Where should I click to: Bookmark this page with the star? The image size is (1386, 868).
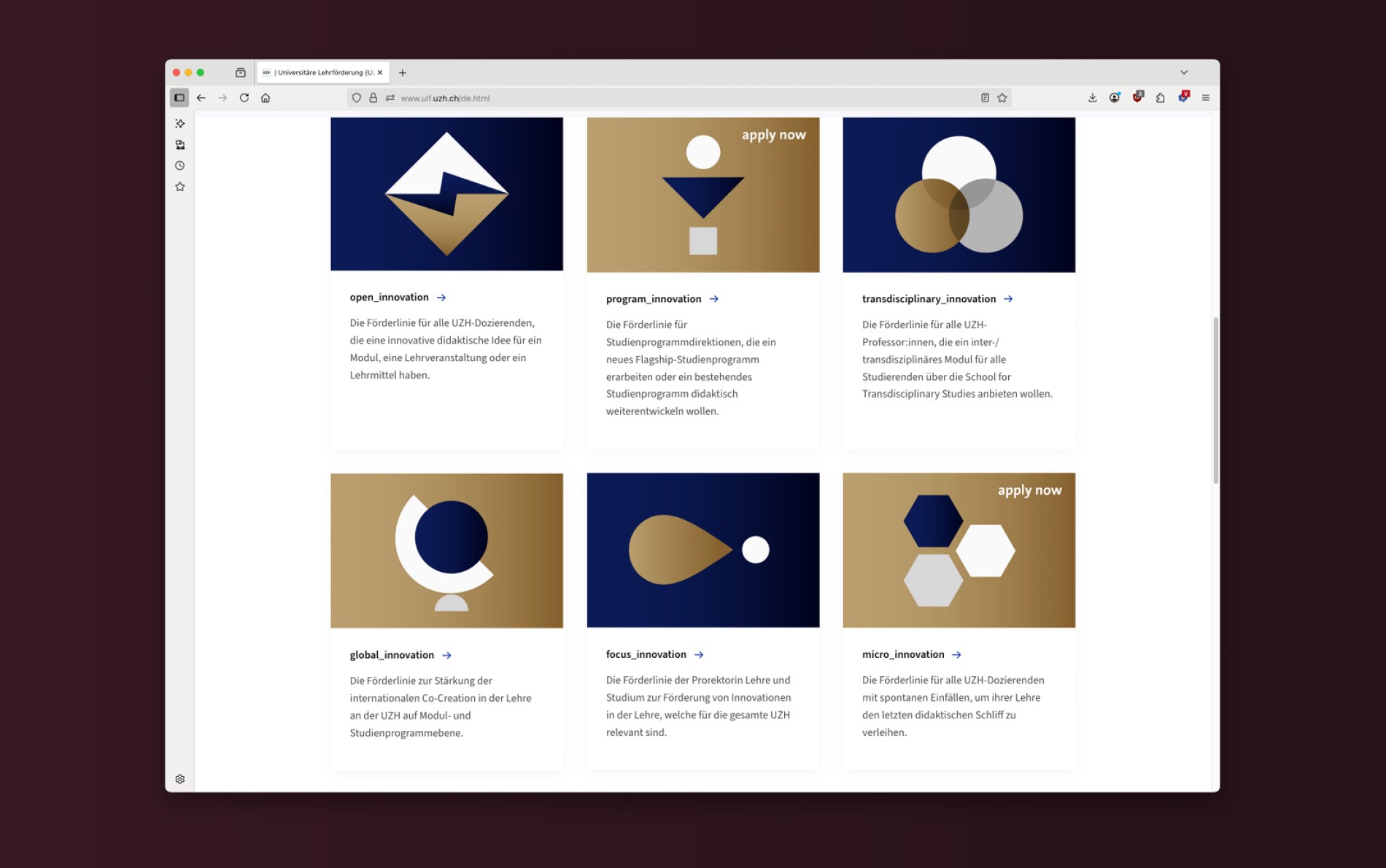click(1002, 98)
